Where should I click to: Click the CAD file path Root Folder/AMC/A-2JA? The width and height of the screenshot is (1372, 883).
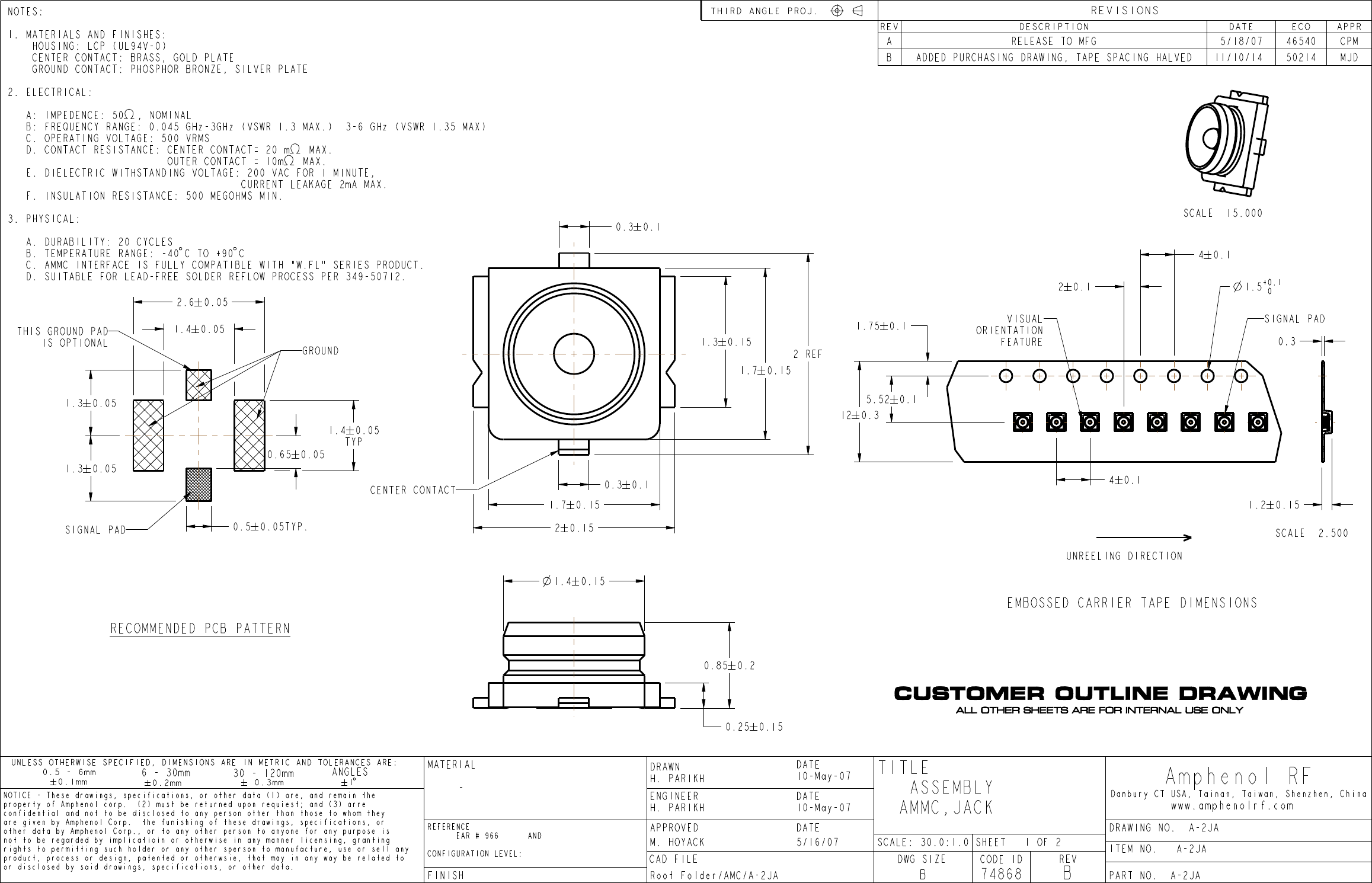pyautogui.click(x=714, y=875)
